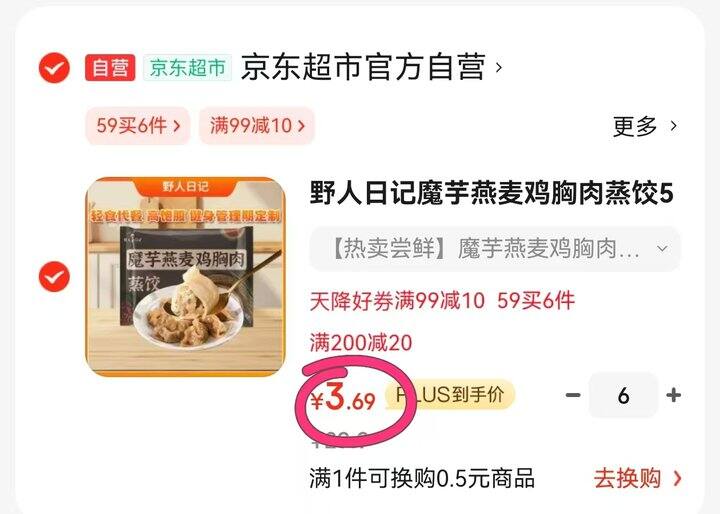
Task: Expand the 热卖尝鲜 specification dropdown
Action: click(x=495, y=249)
